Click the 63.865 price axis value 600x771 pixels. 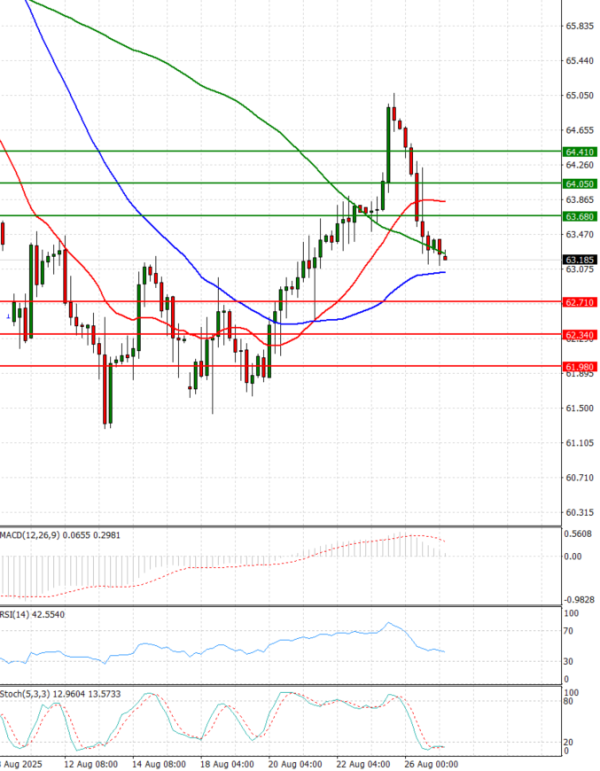[x=580, y=200]
